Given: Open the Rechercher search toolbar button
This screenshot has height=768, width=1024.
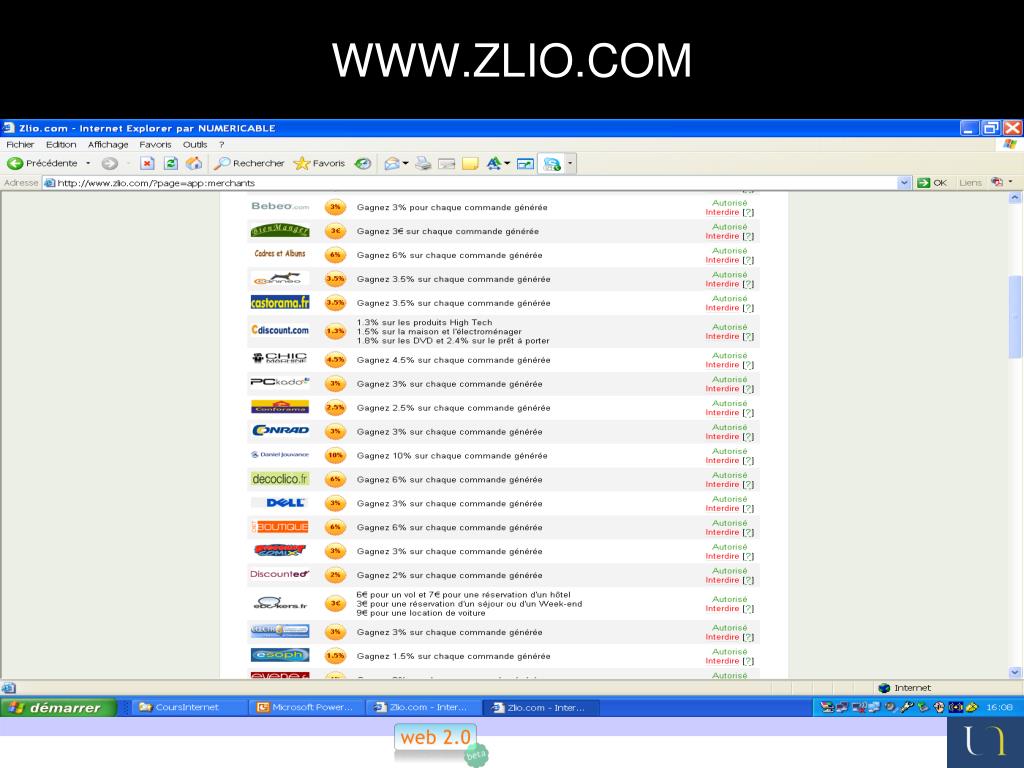Looking at the screenshot, I should pos(250,163).
